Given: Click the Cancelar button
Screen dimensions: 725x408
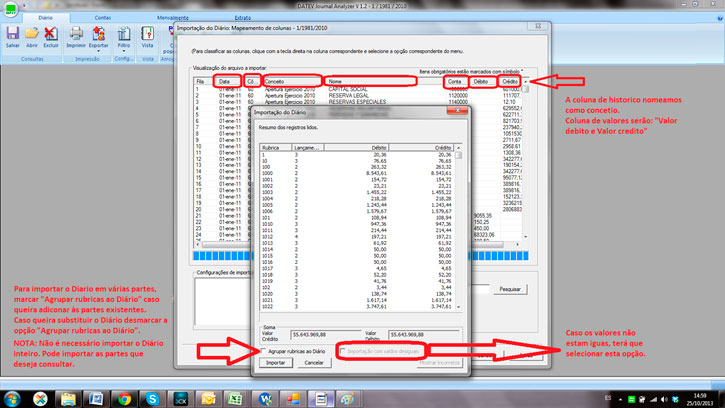Looking at the screenshot, I should coord(314,363).
